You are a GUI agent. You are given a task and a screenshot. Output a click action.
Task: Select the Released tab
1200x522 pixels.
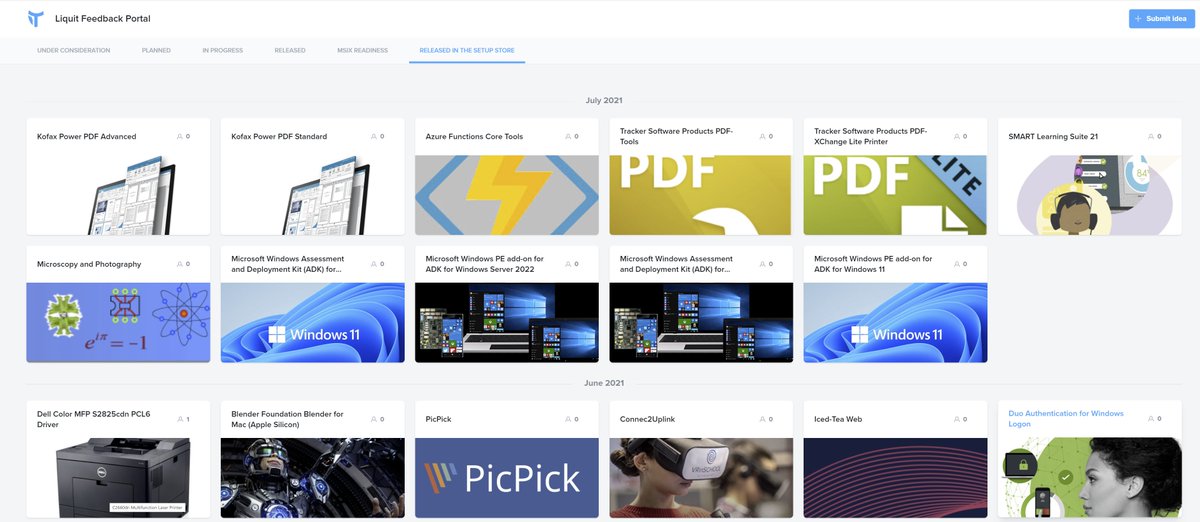(x=290, y=50)
